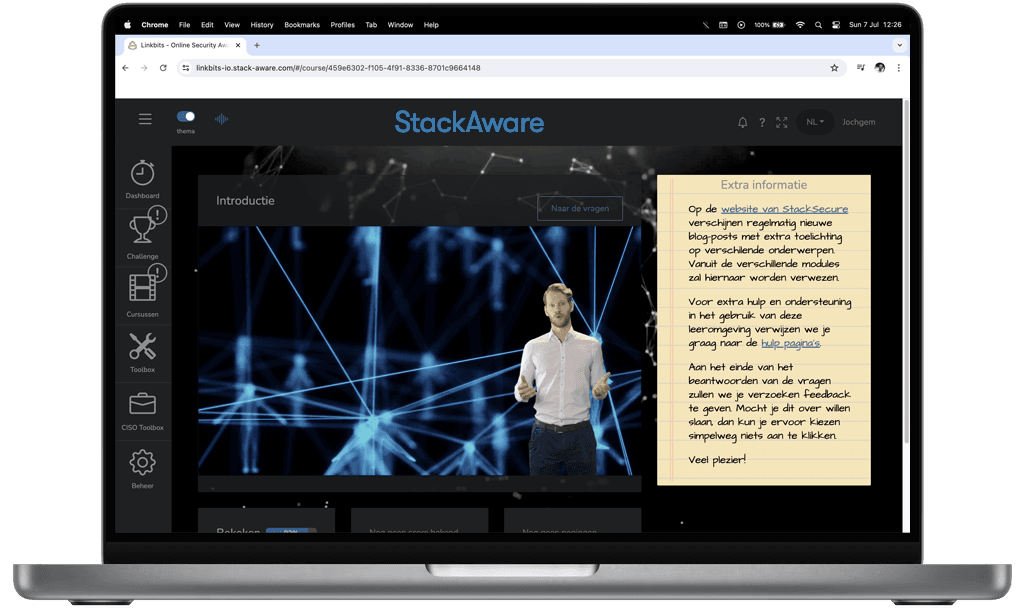Open Control Center in menu bar
1024x608 pixels.
click(836, 25)
